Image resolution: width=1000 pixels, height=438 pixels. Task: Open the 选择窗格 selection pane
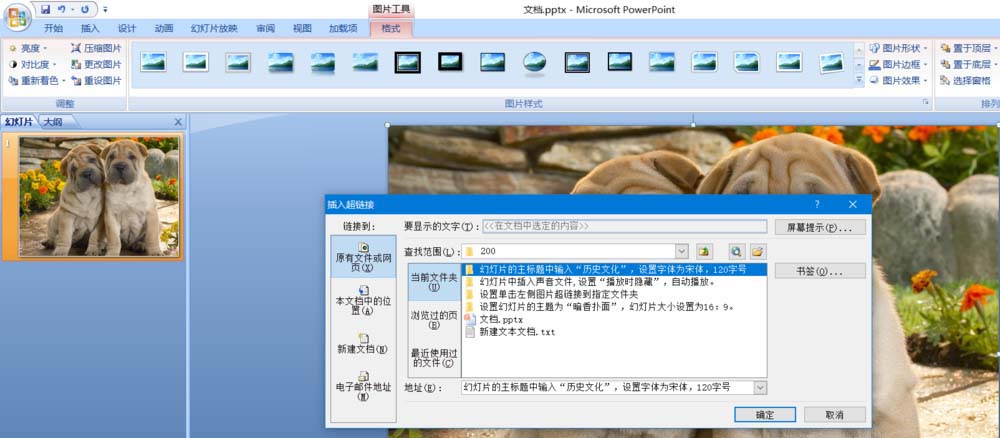[965, 81]
